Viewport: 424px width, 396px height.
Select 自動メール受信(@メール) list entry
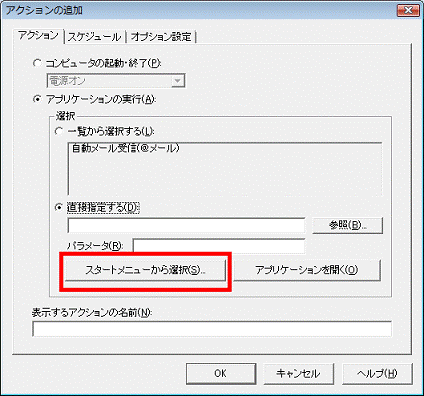tap(126, 148)
